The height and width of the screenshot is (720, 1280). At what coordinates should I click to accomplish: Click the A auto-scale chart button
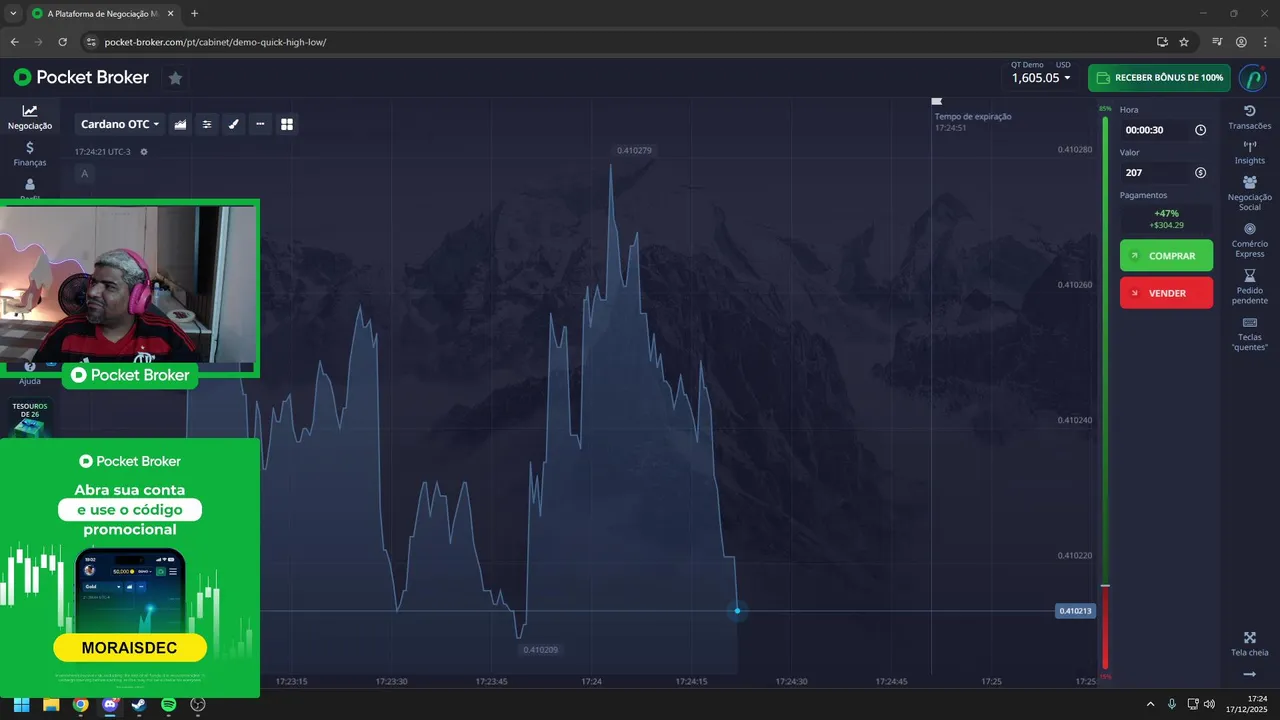point(84,174)
